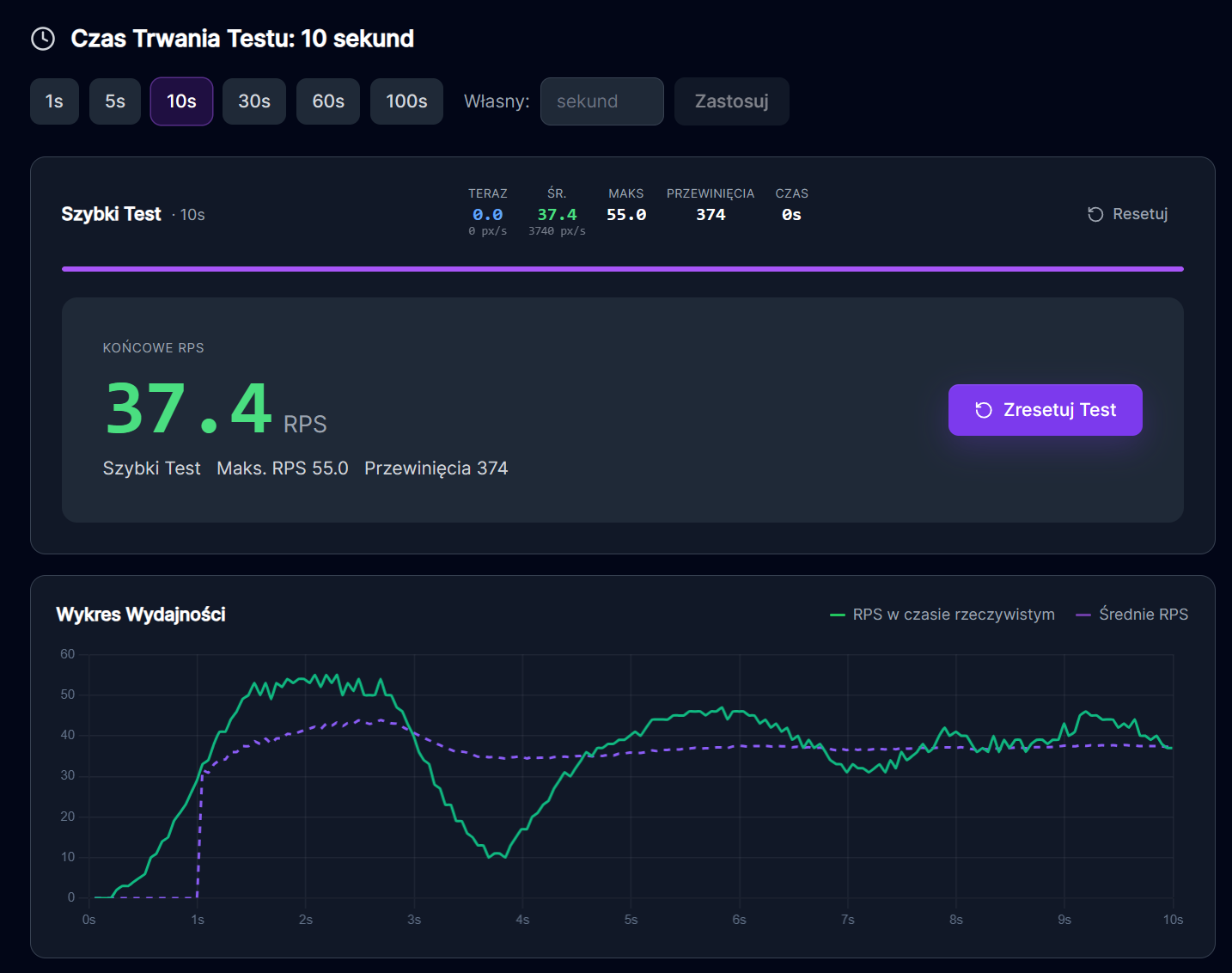This screenshot has width=1232, height=973.
Task: Click the large 37.4 final RPS number
Action: pos(189,409)
